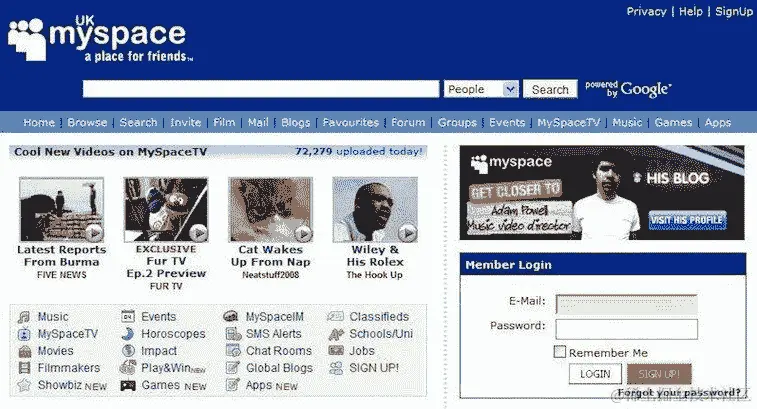Screen dimensions: 757x409
Task: Open Film in the navigation bar
Action: tap(224, 123)
